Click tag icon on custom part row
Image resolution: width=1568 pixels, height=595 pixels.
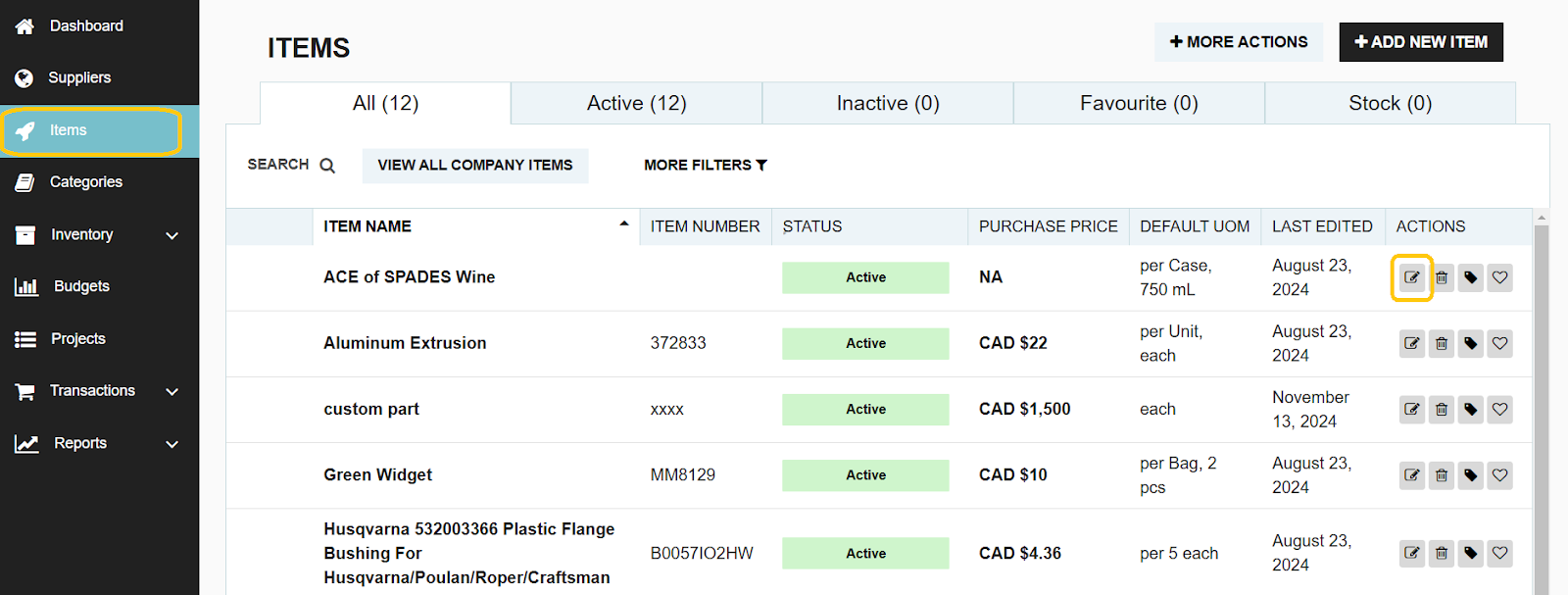click(1470, 410)
